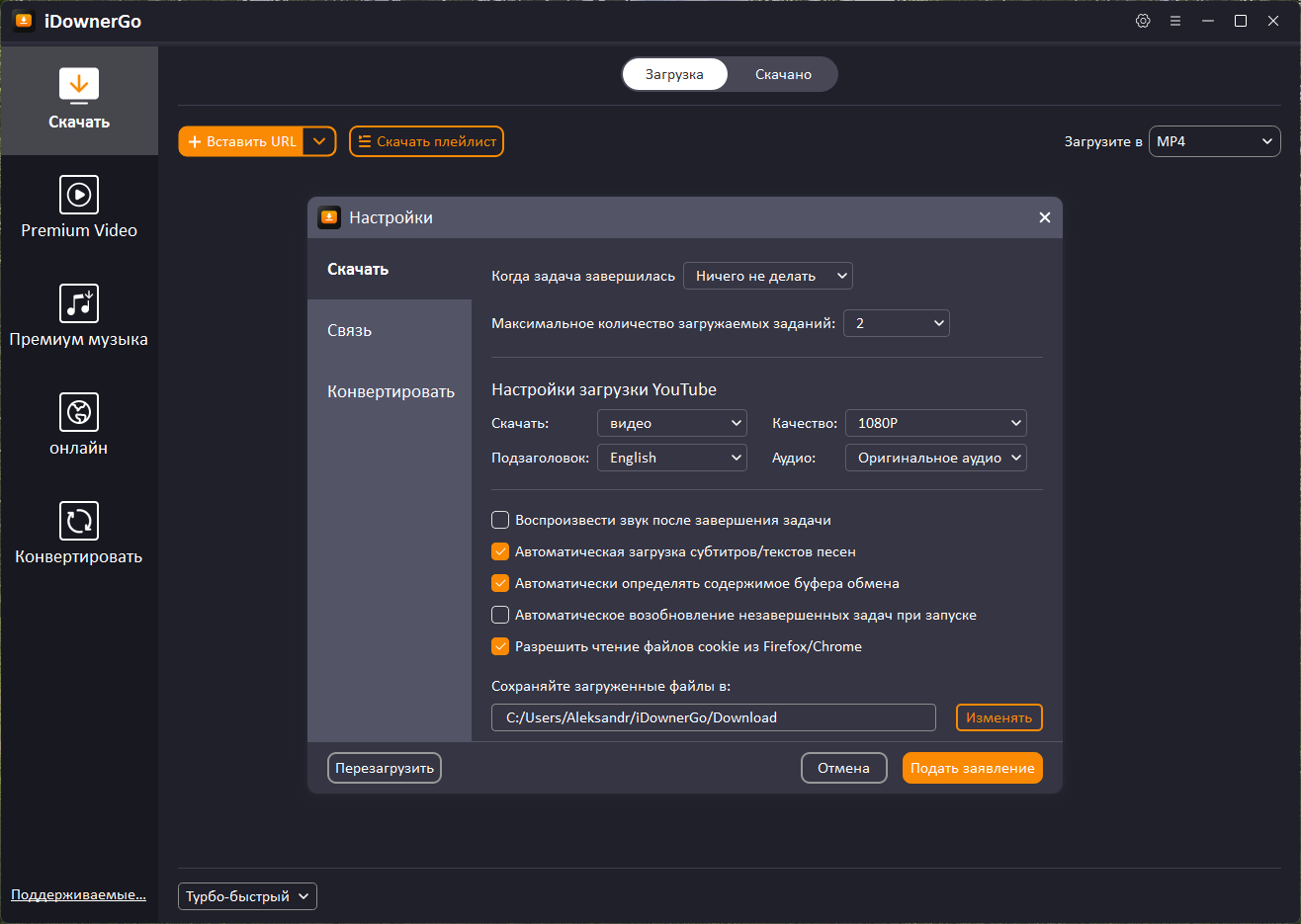
Task: Open the Премиум музыка music icon
Action: pos(79,303)
